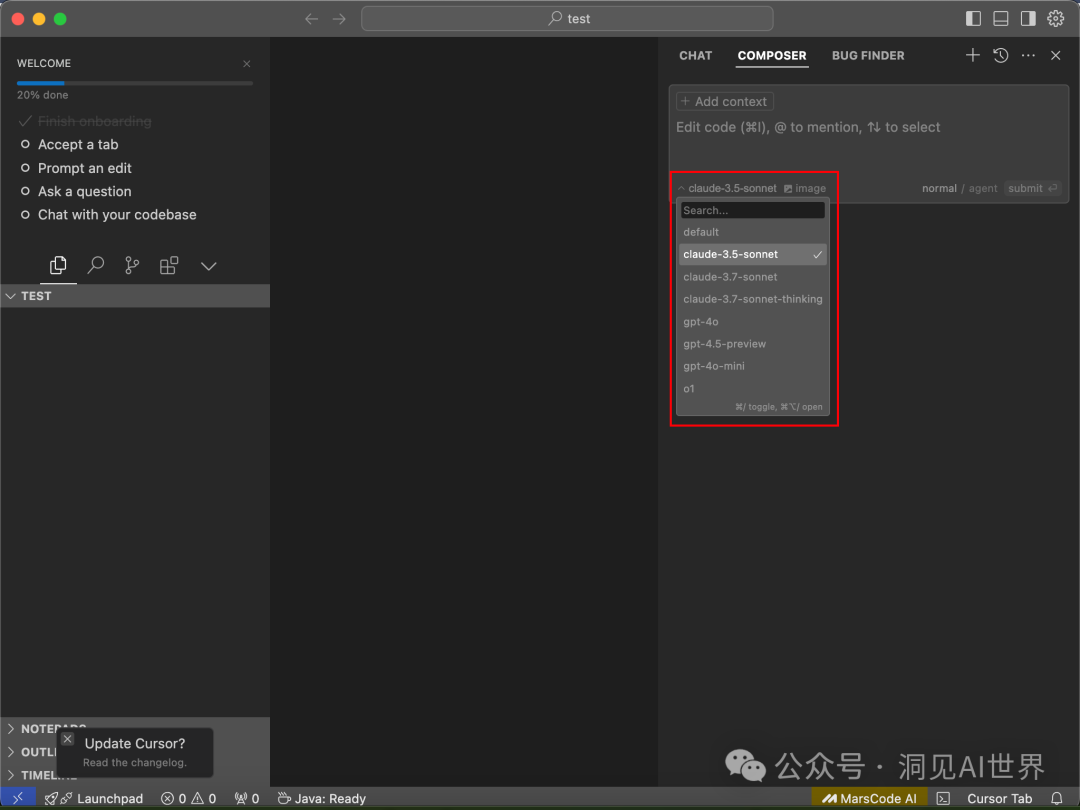The height and width of the screenshot is (810, 1080).
Task: Start a new composer with plus icon
Action: (973, 55)
